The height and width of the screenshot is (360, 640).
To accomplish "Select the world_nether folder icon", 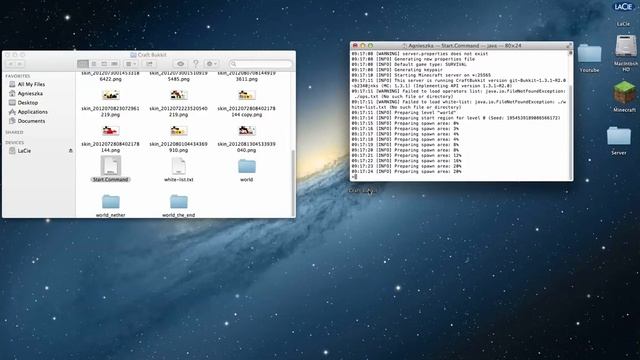I will point(111,202).
